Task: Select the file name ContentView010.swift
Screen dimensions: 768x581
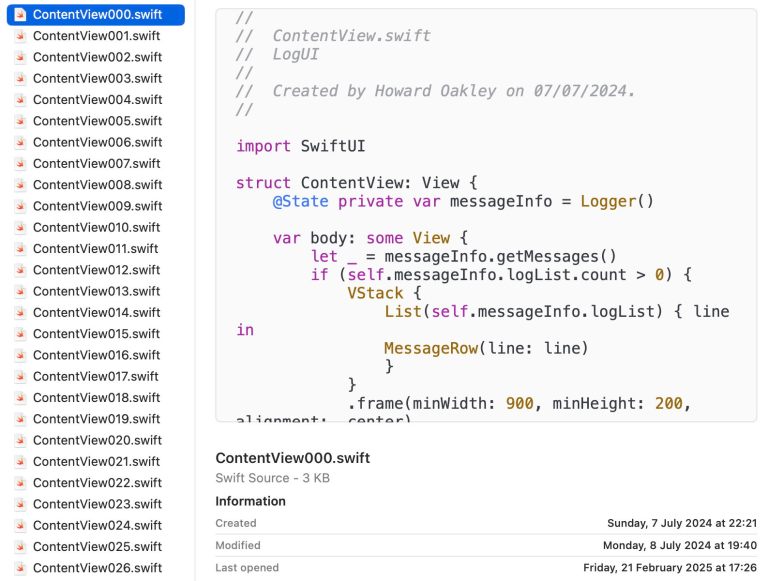Action: (x=96, y=228)
